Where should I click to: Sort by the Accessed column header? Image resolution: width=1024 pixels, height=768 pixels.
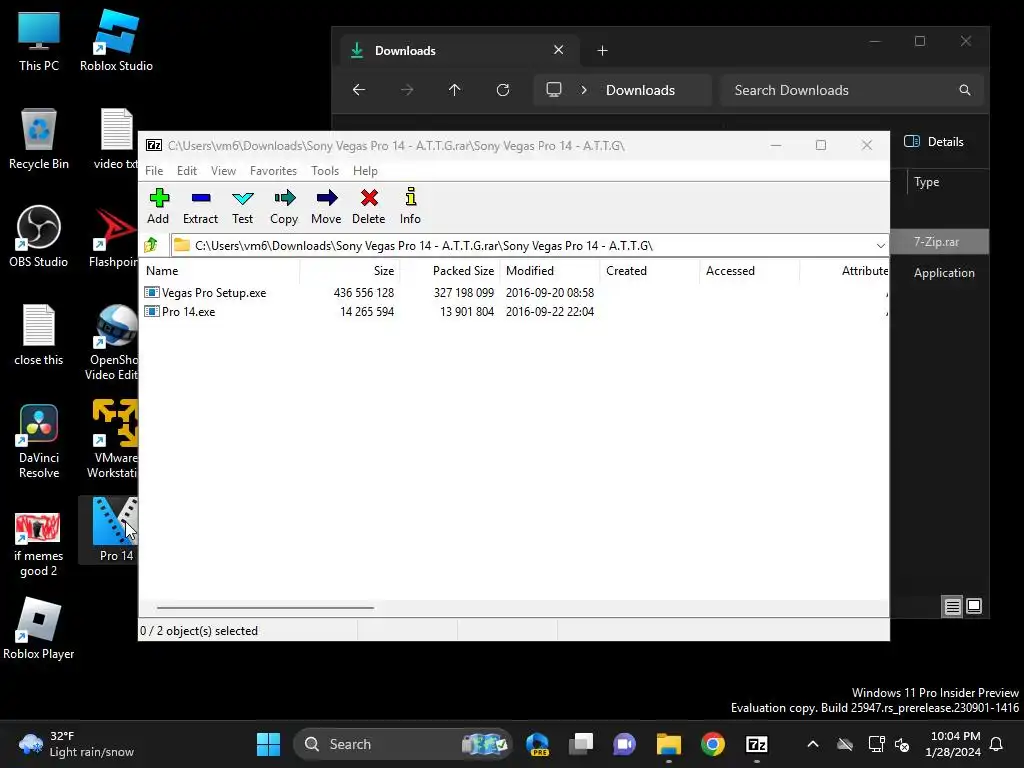[750, 270]
